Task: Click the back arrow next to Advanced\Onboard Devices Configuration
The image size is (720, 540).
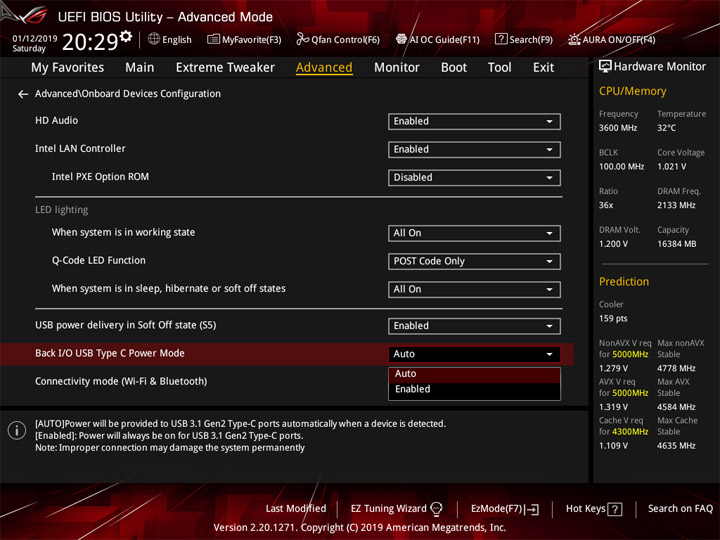Action: (22, 94)
